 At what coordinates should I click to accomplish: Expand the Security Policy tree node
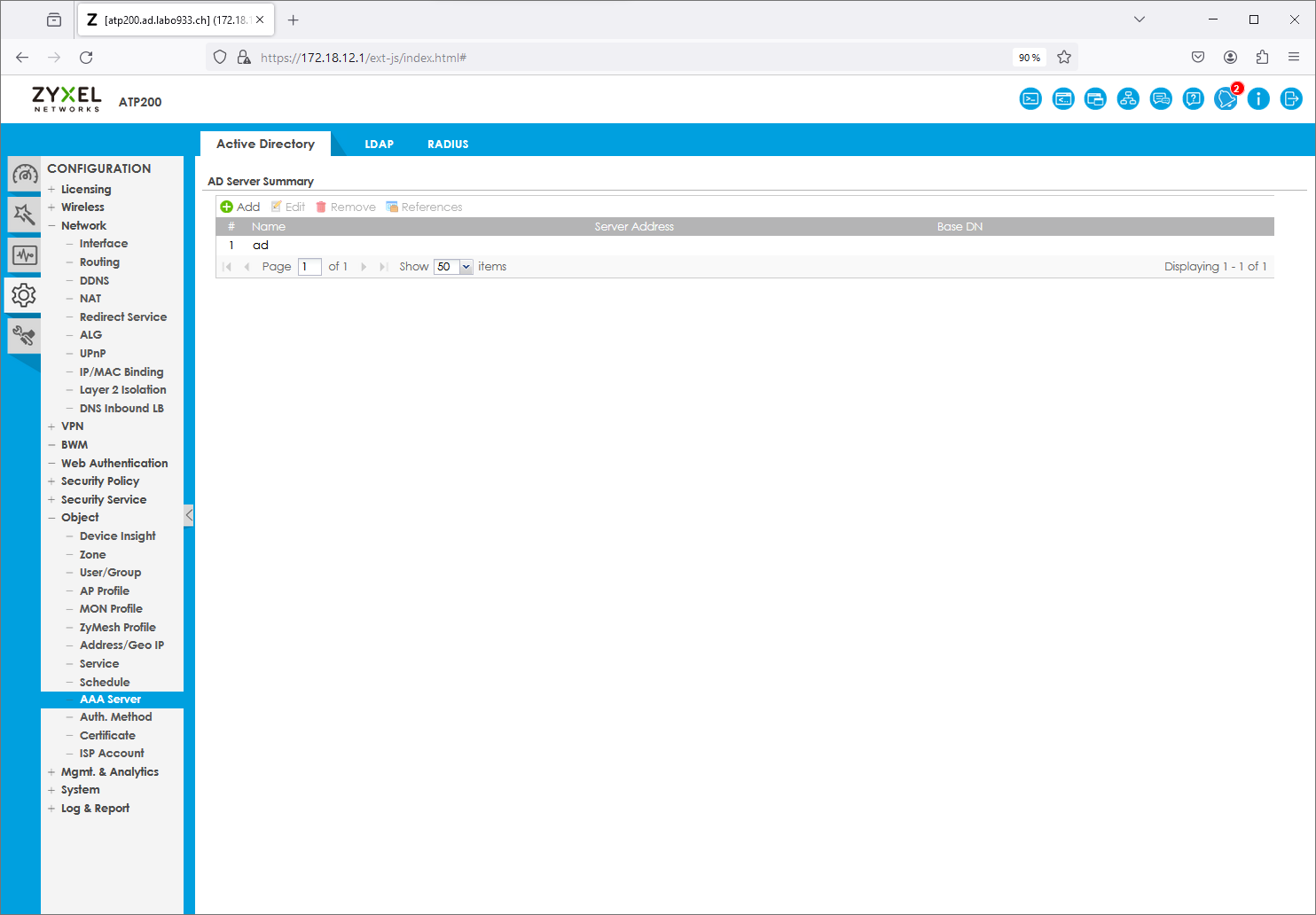(51, 481)
